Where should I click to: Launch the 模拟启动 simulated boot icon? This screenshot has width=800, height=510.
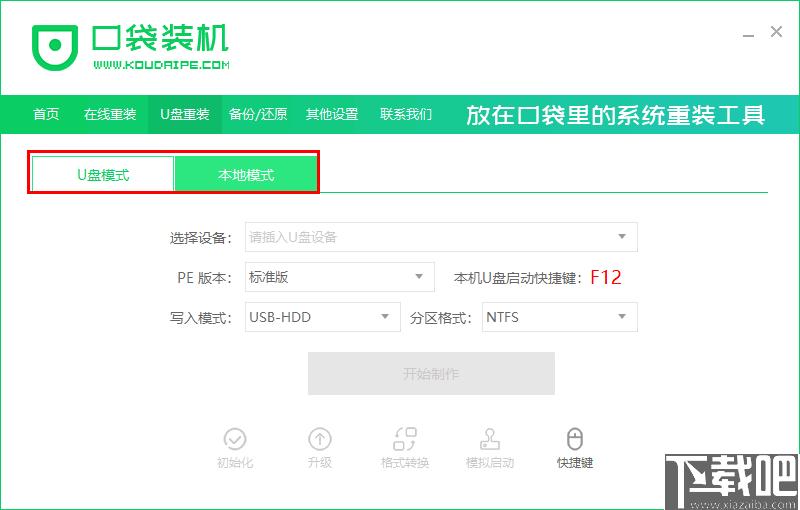point(490,440)
